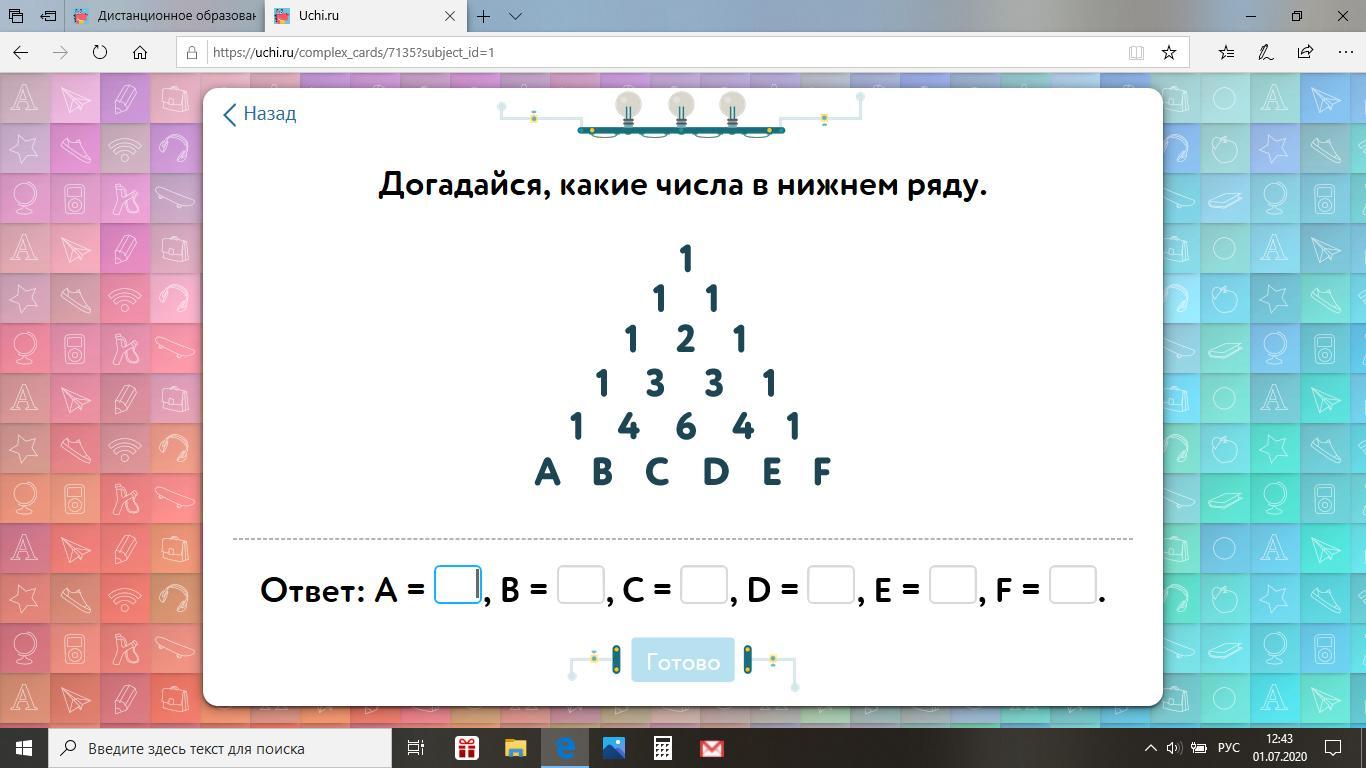Minimize the browser window
This screenshot has width=1366, height=768.
(x=1250, y=16)
